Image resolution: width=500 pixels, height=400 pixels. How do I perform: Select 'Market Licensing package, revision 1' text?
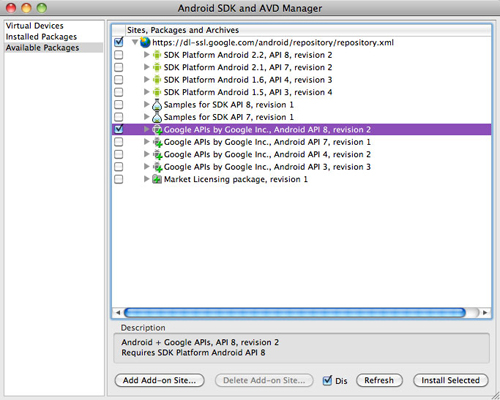tap(236, 179)
